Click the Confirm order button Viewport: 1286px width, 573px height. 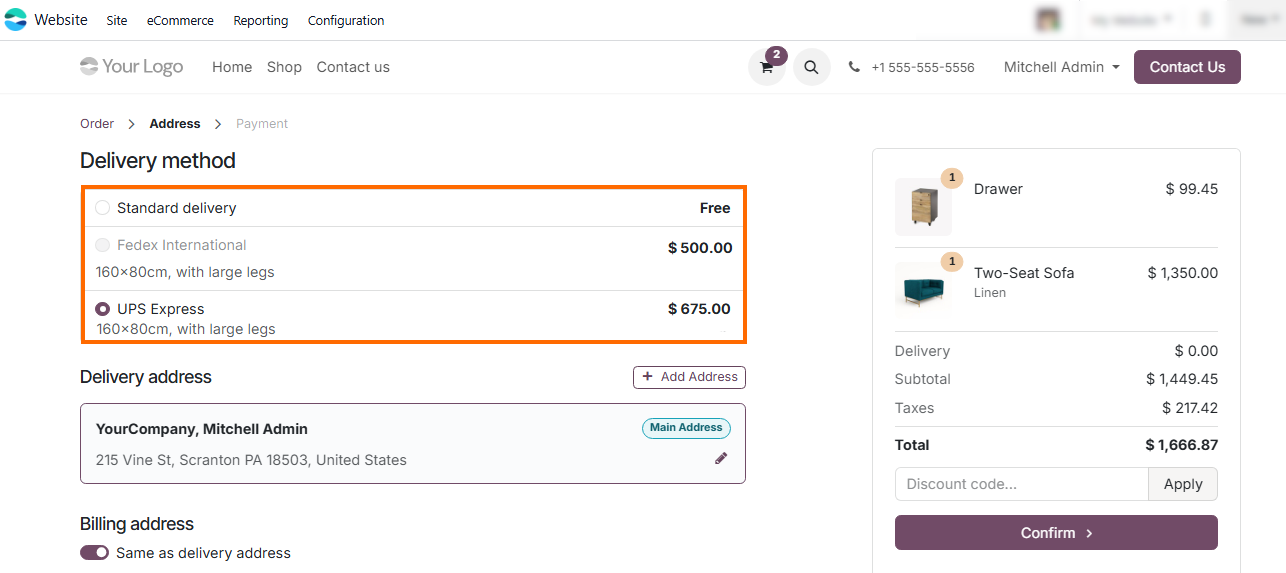(x=1056, y=533)
